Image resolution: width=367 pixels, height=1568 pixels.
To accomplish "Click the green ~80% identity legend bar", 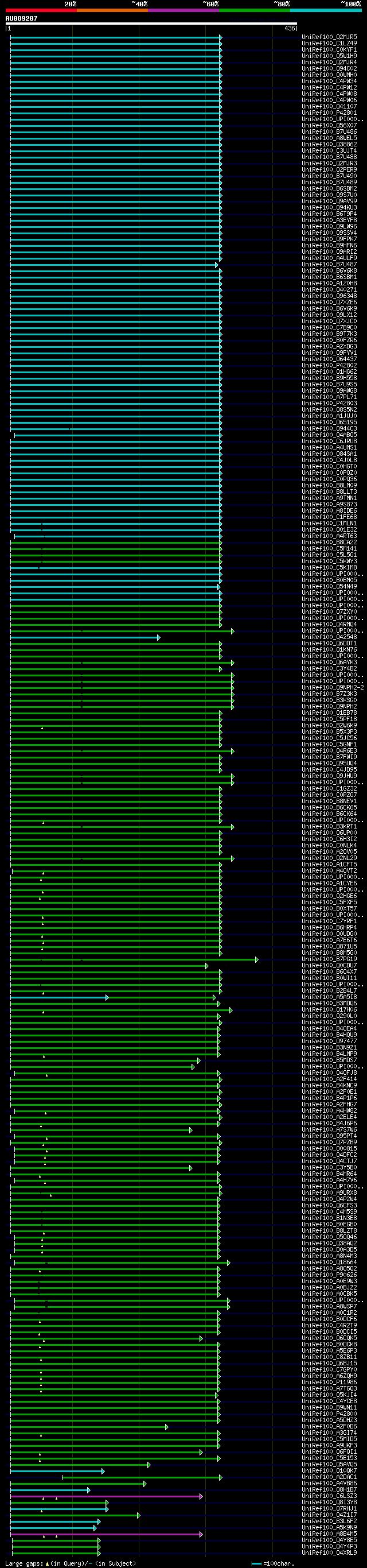I will point(254,10).
